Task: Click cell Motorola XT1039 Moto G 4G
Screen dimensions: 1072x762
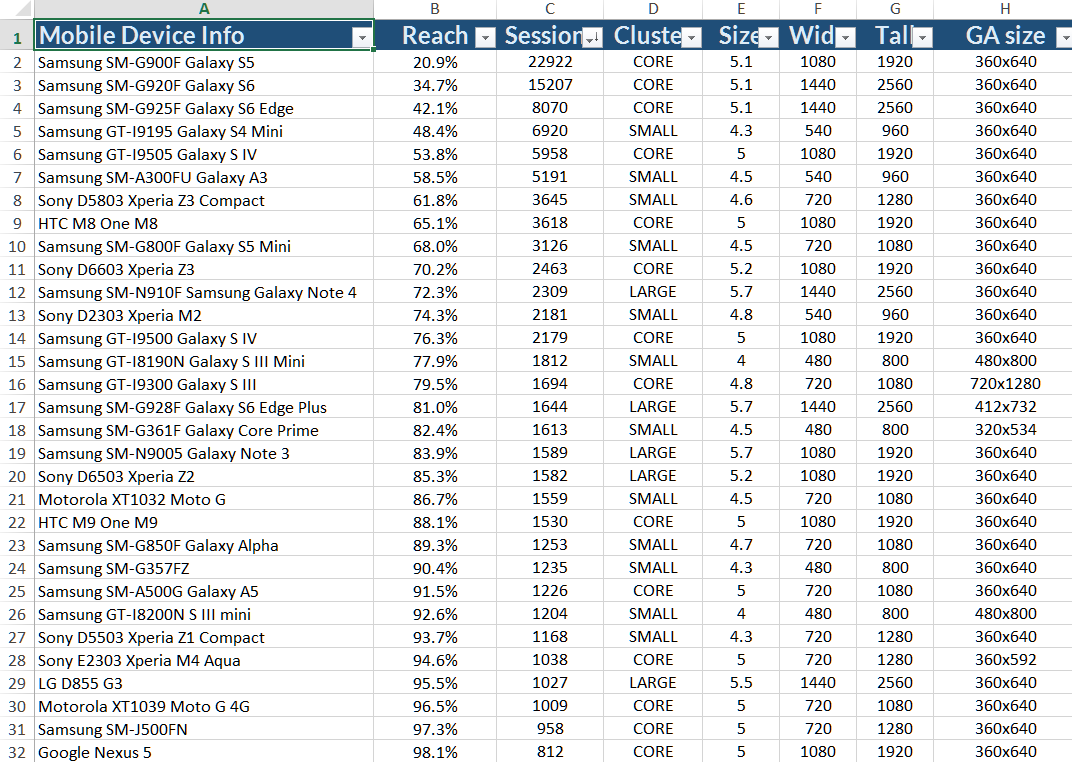Action: (204, 707)
